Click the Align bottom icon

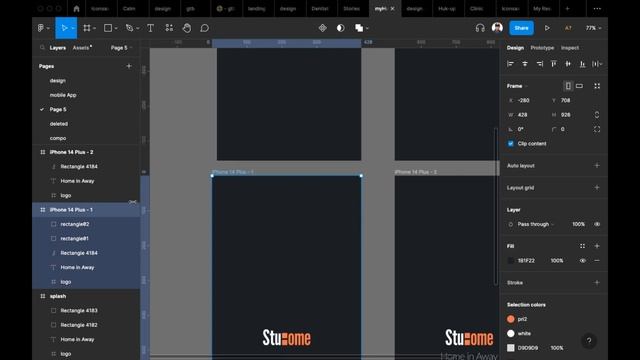pyautogui.click(x=582, y=64)
